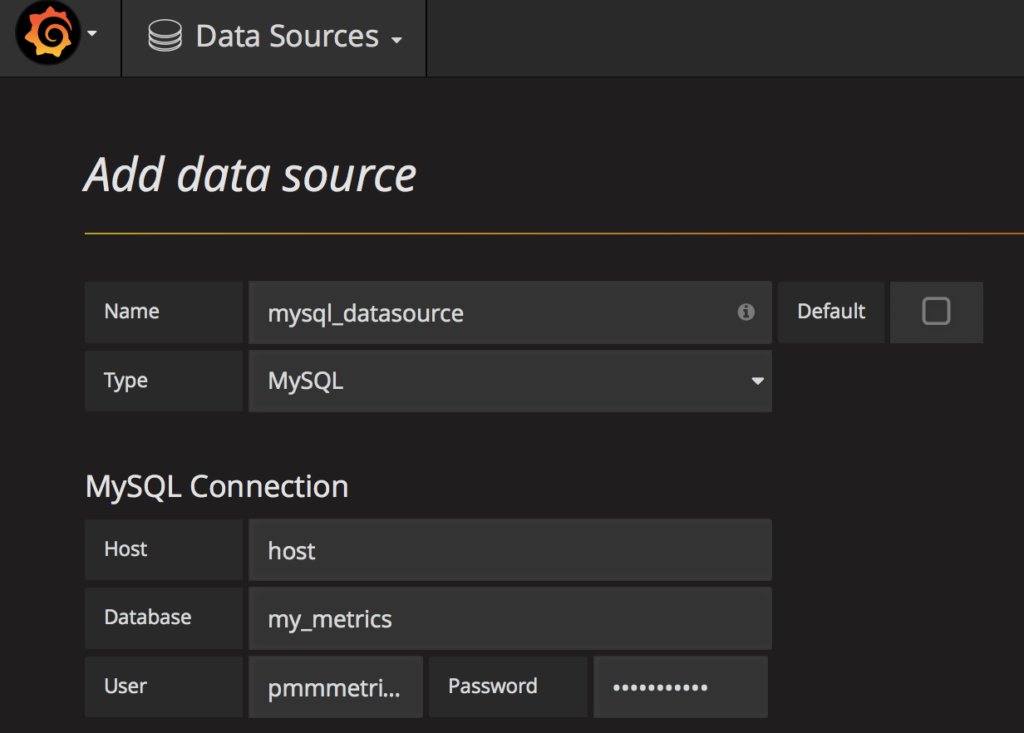The width and height of the screenshot is (1024, 733).
Task: Enable the Default checkbox
Action: 936,312
